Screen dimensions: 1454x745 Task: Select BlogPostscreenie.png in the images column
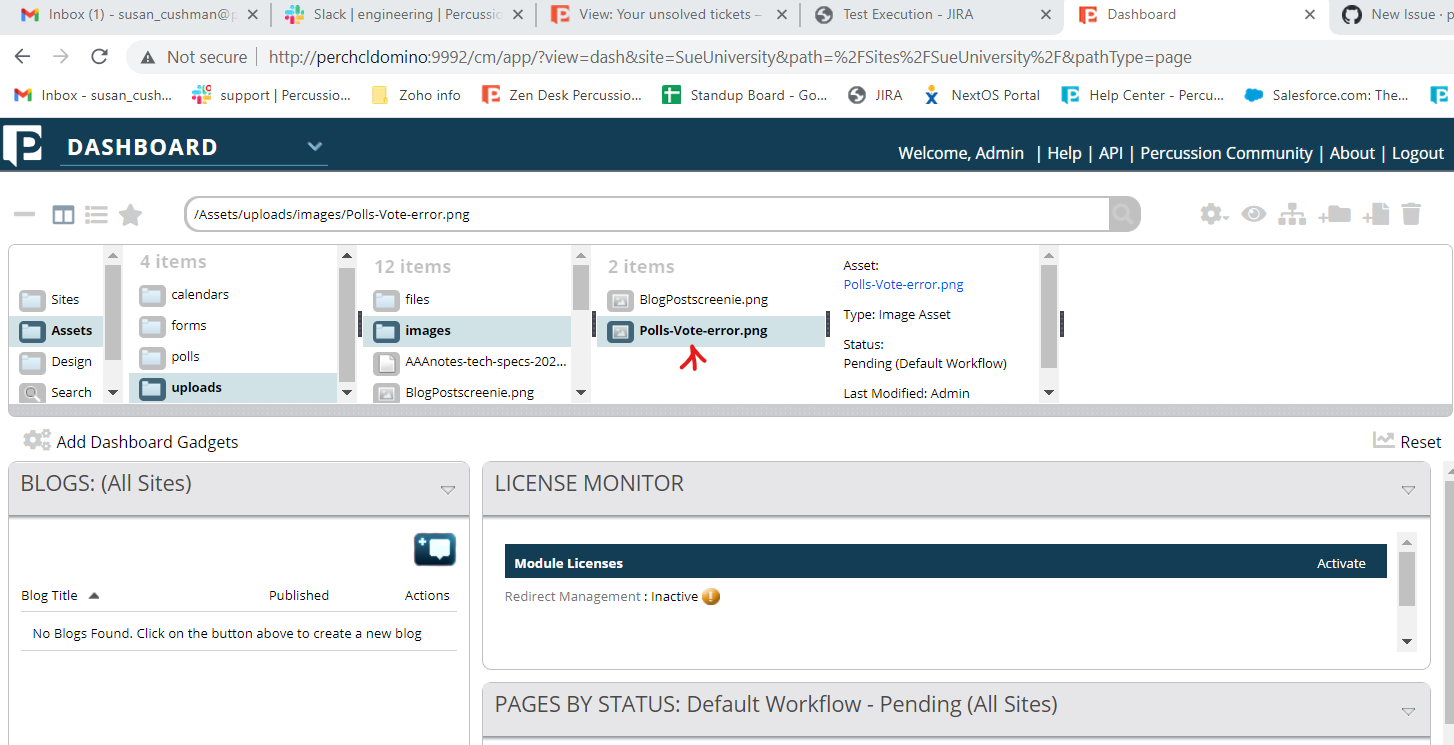click(x=711, y=300)
